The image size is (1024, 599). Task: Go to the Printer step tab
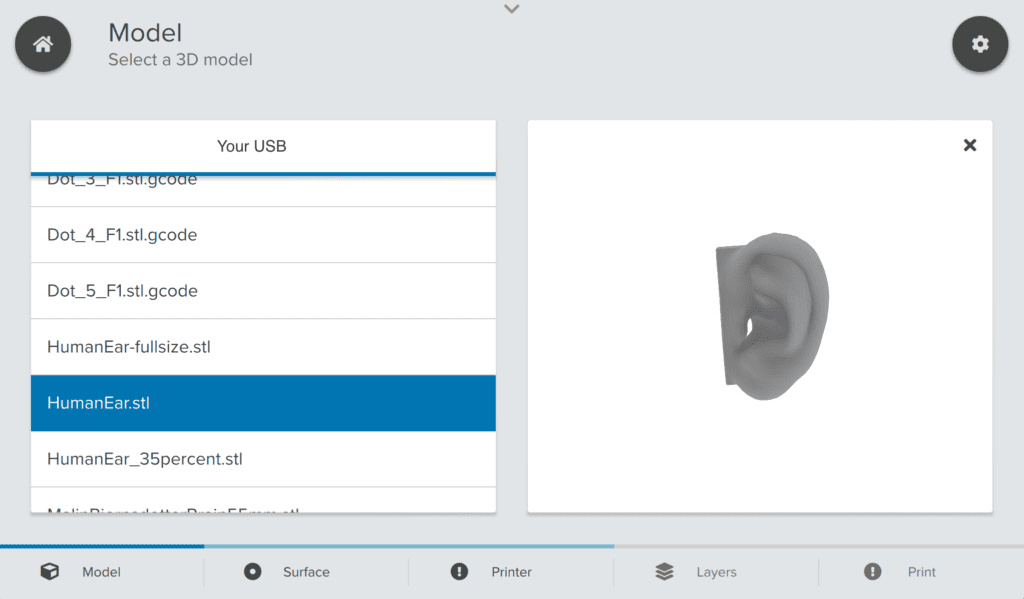(x=511, y=572)
